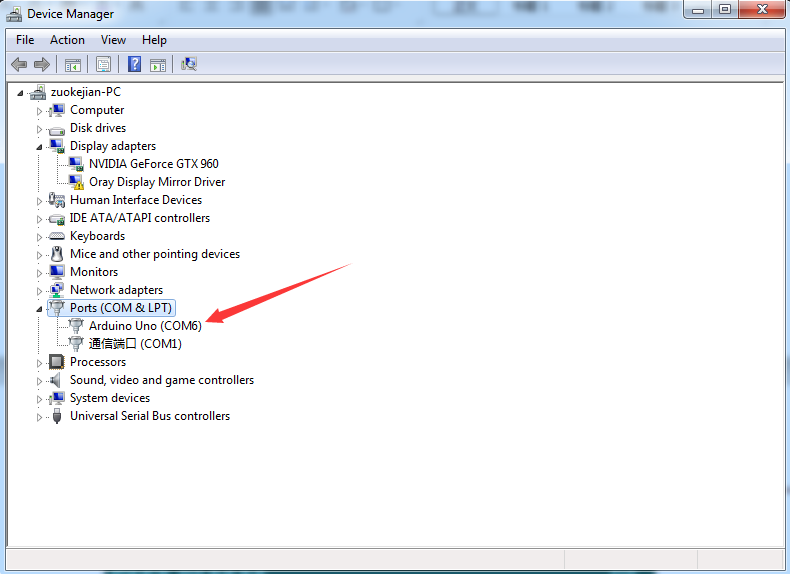
Task: Click the Sound speaker category icon
Action: pos(56,380)
